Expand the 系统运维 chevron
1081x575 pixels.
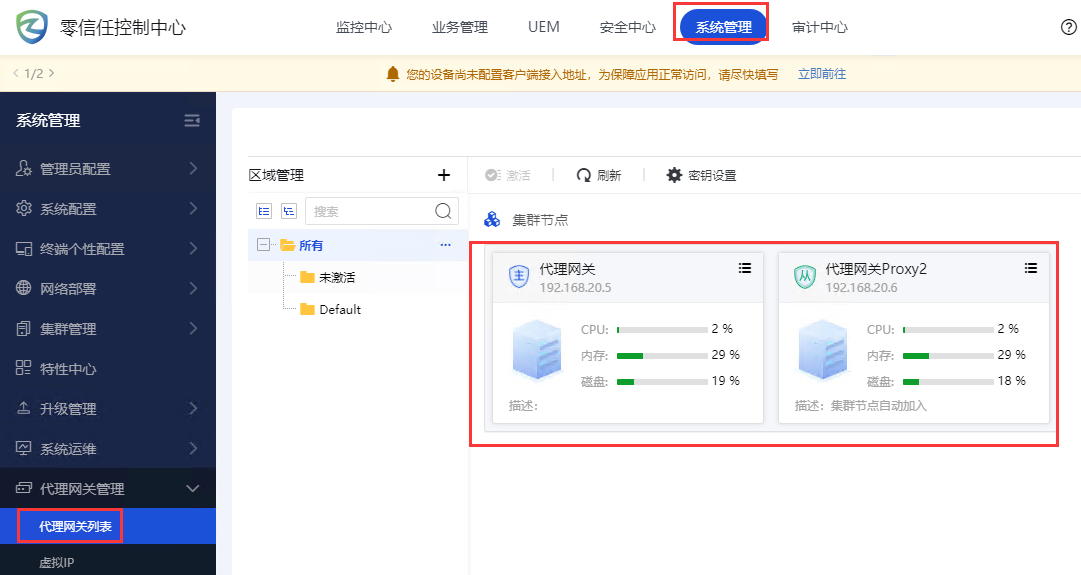point(193,448)
